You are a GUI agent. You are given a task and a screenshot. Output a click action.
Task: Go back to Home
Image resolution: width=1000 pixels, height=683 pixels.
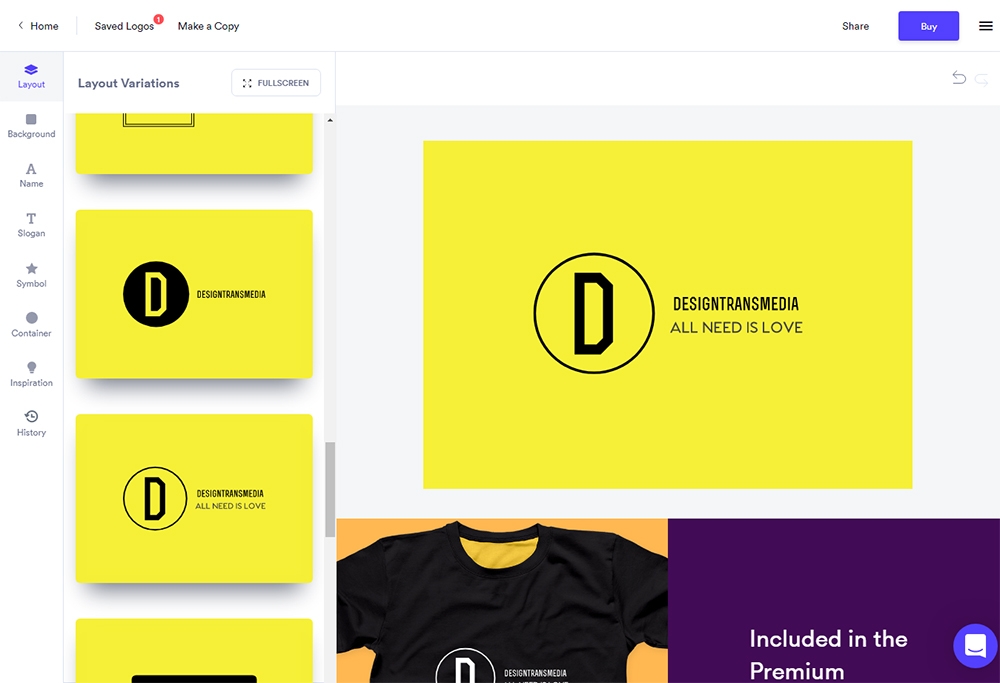point(38,26)
